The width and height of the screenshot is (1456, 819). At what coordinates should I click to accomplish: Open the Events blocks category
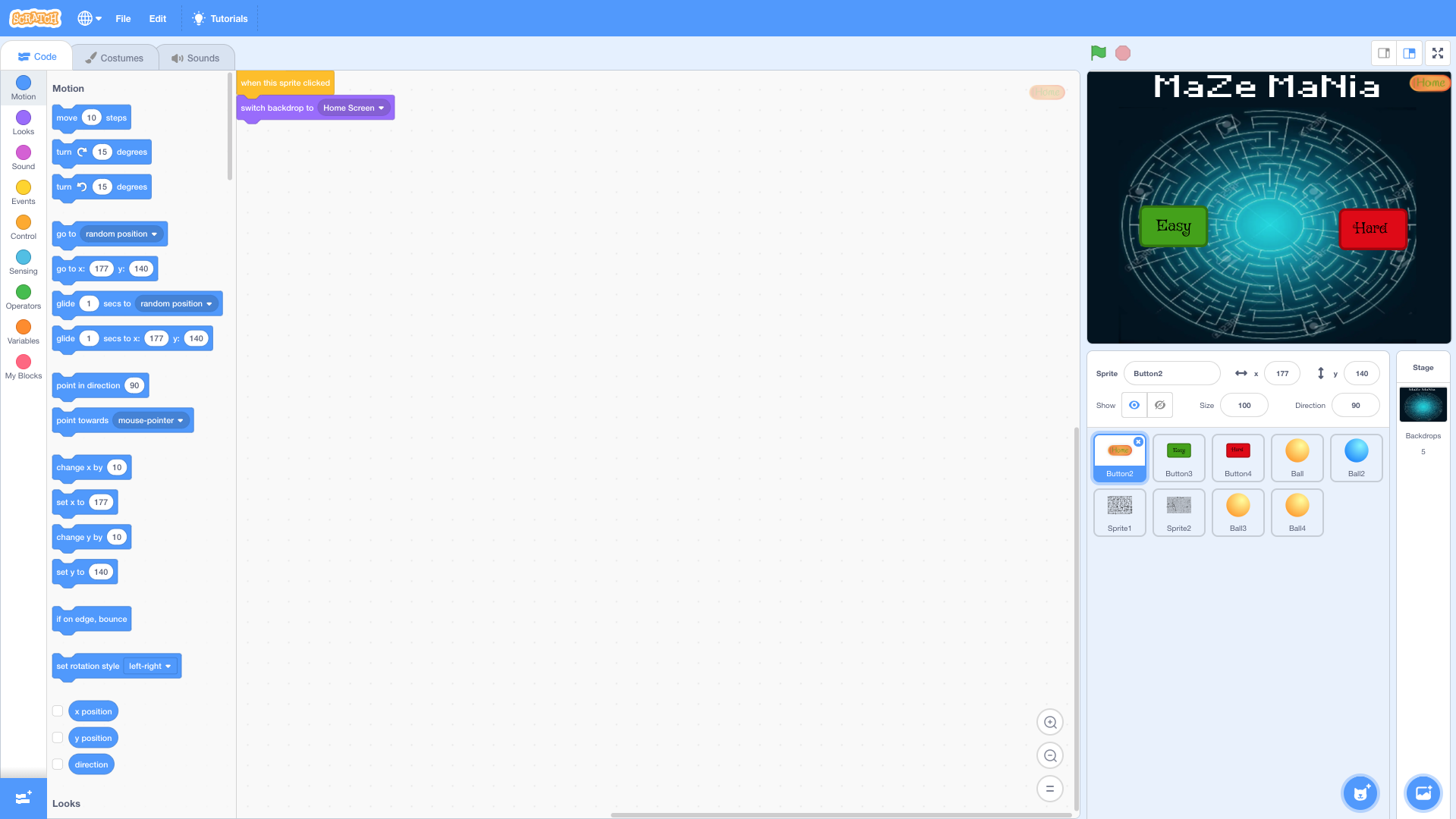tap(23, 191)
